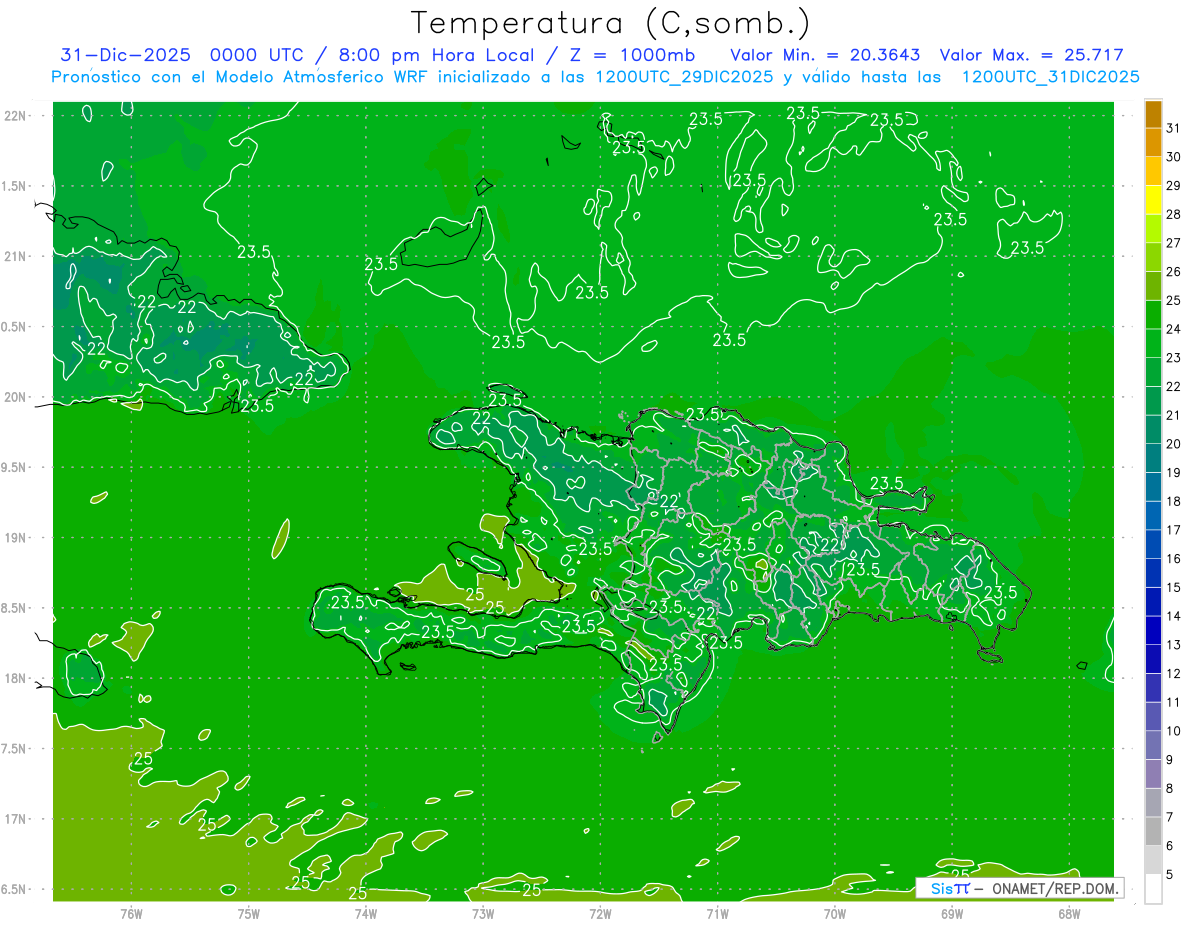Click the "68W" longitude axis label
1200x927 pixels.
tap(1069, 913)
